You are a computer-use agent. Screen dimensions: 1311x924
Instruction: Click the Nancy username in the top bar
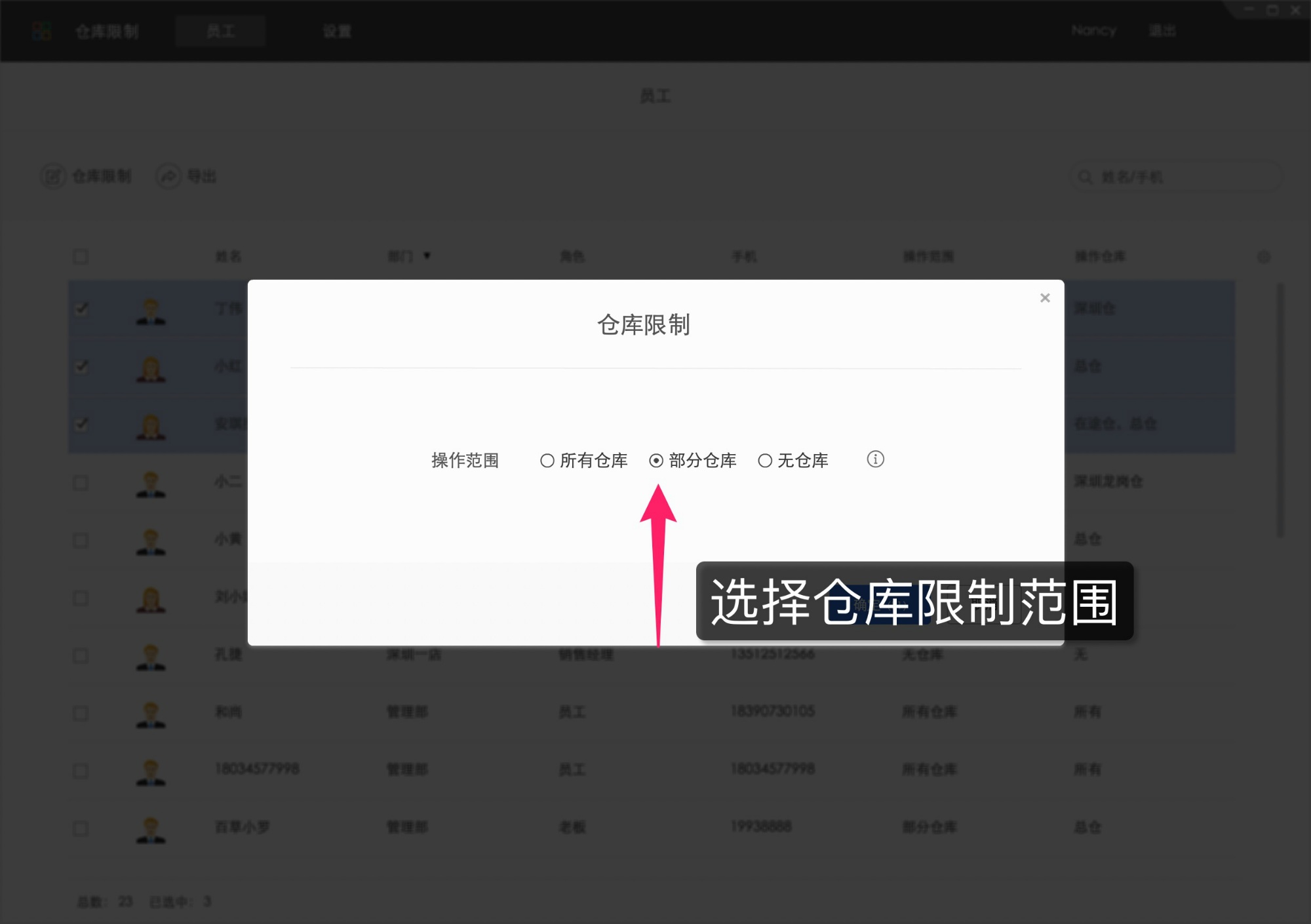[1093, 30]
